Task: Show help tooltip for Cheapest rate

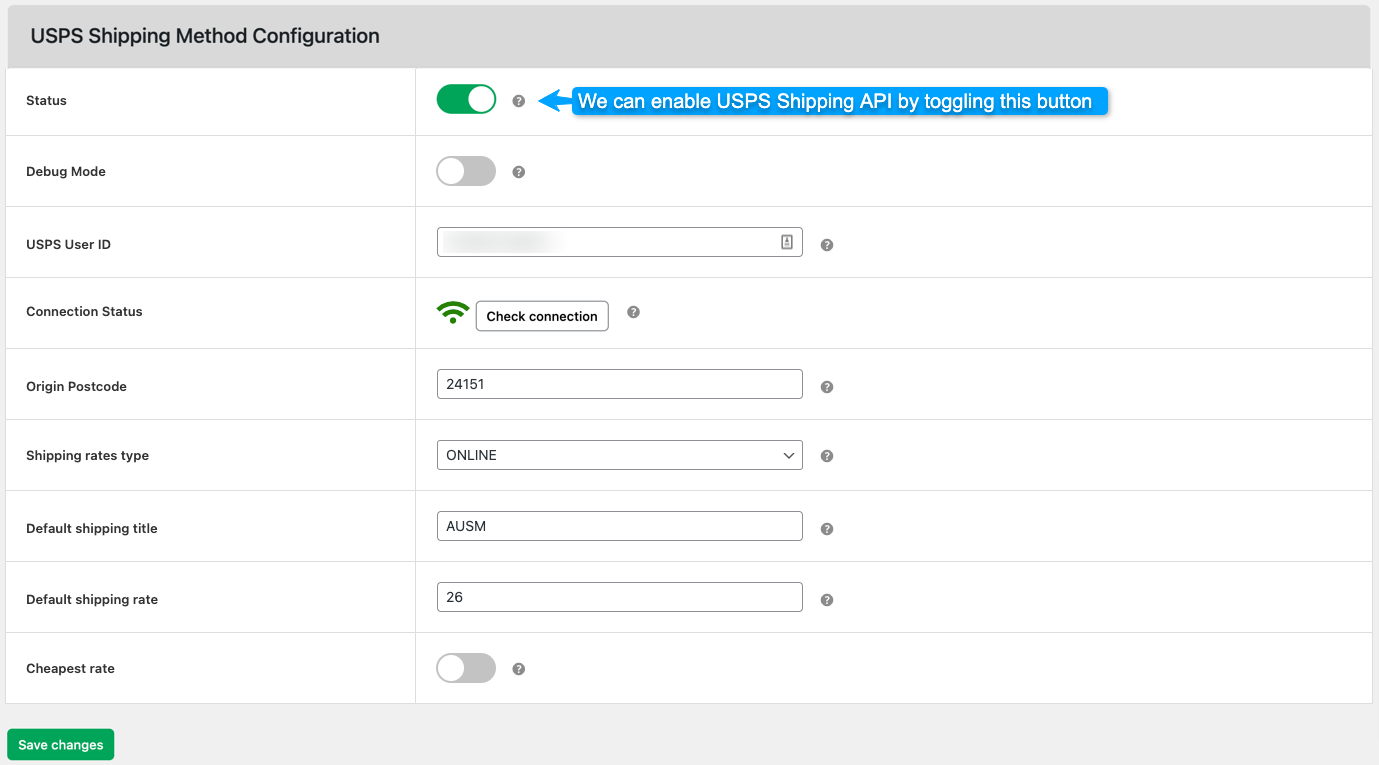Action: 518,669
